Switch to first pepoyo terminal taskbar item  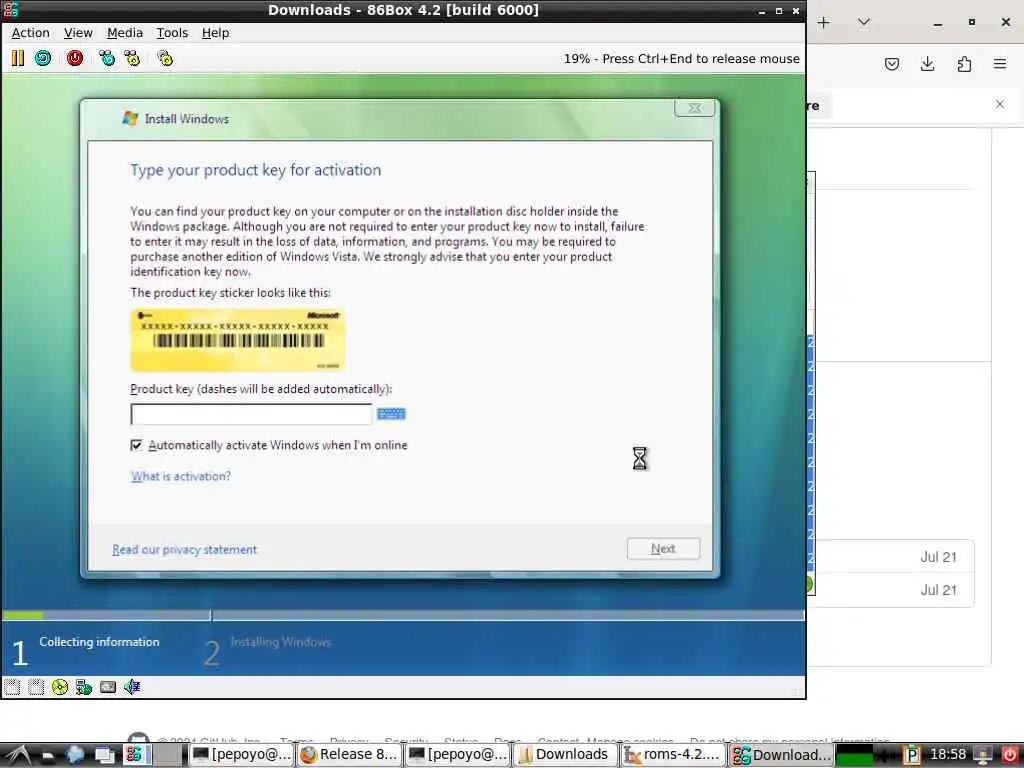(242, 755)
